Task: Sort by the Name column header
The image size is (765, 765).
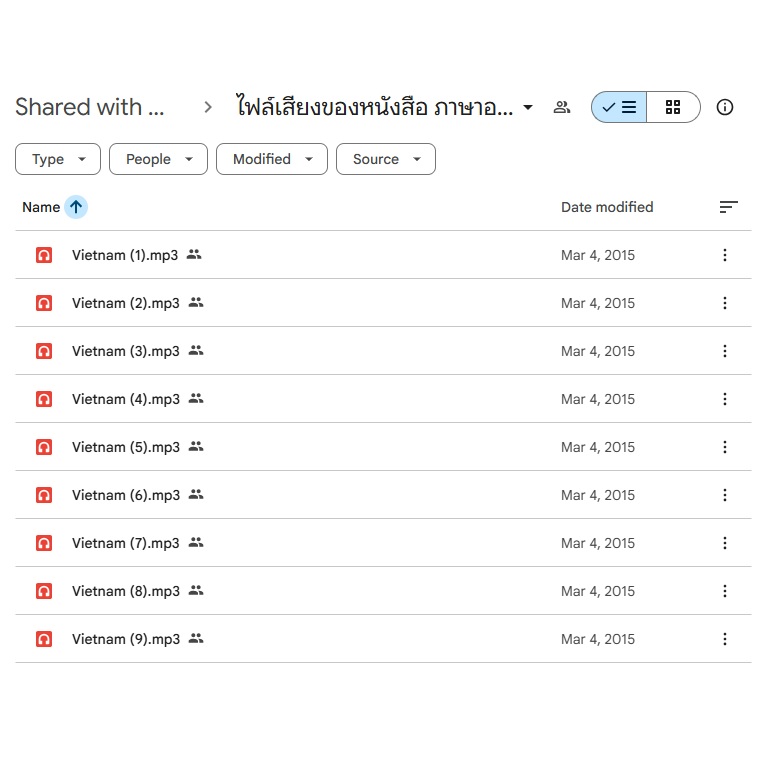Action: tap(41, 207)
